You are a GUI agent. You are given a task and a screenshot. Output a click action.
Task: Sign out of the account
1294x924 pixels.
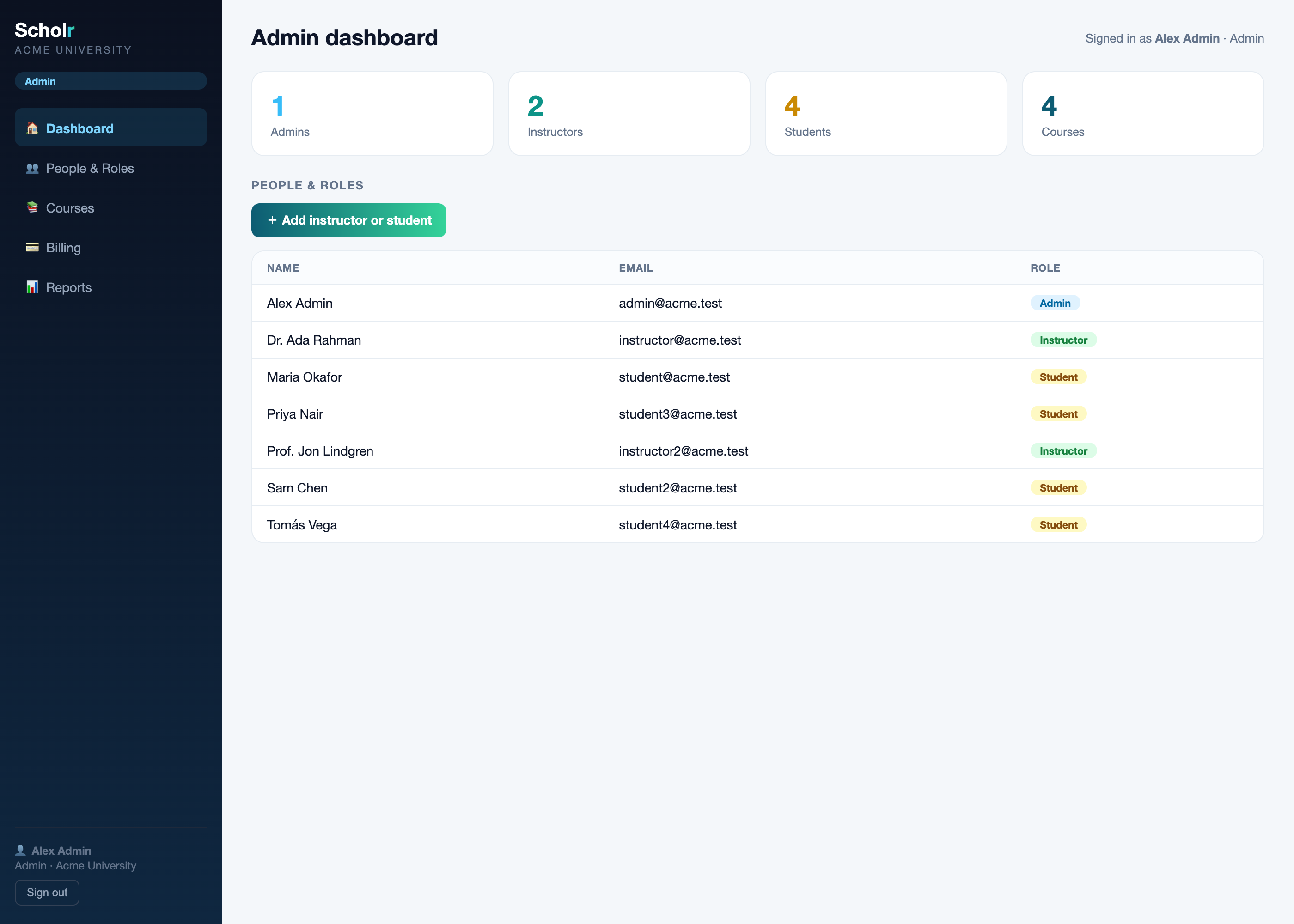coord(47,892)
